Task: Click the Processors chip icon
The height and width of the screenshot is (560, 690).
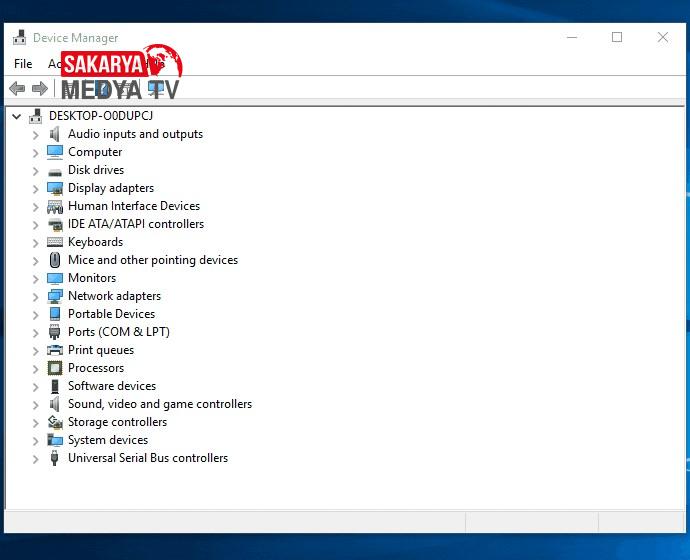Action: [x=55, y=368]
